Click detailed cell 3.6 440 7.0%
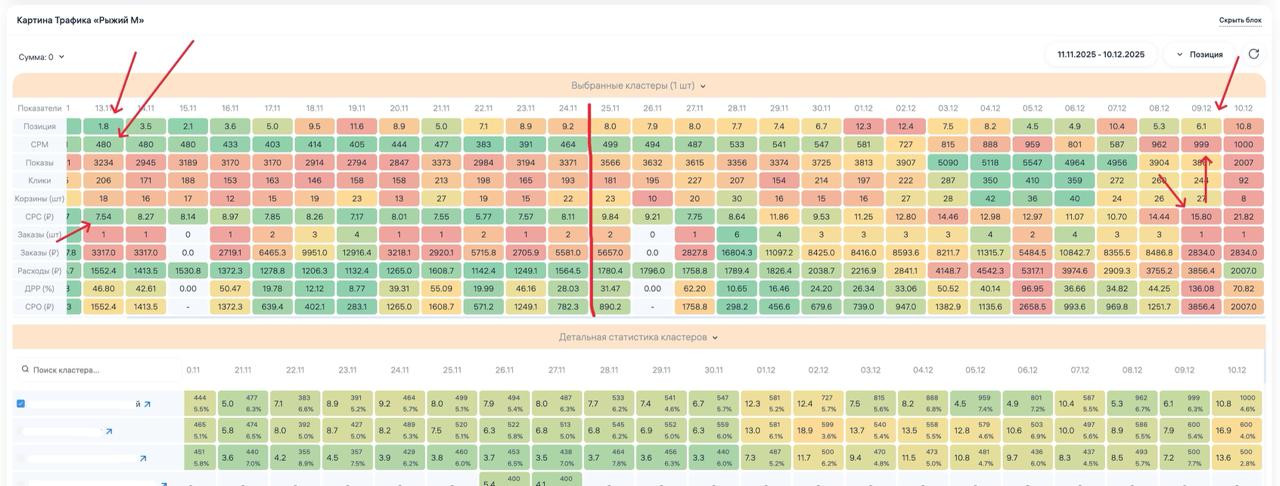1280x486 pixels. pyautogui.click(x=241, y=459)
